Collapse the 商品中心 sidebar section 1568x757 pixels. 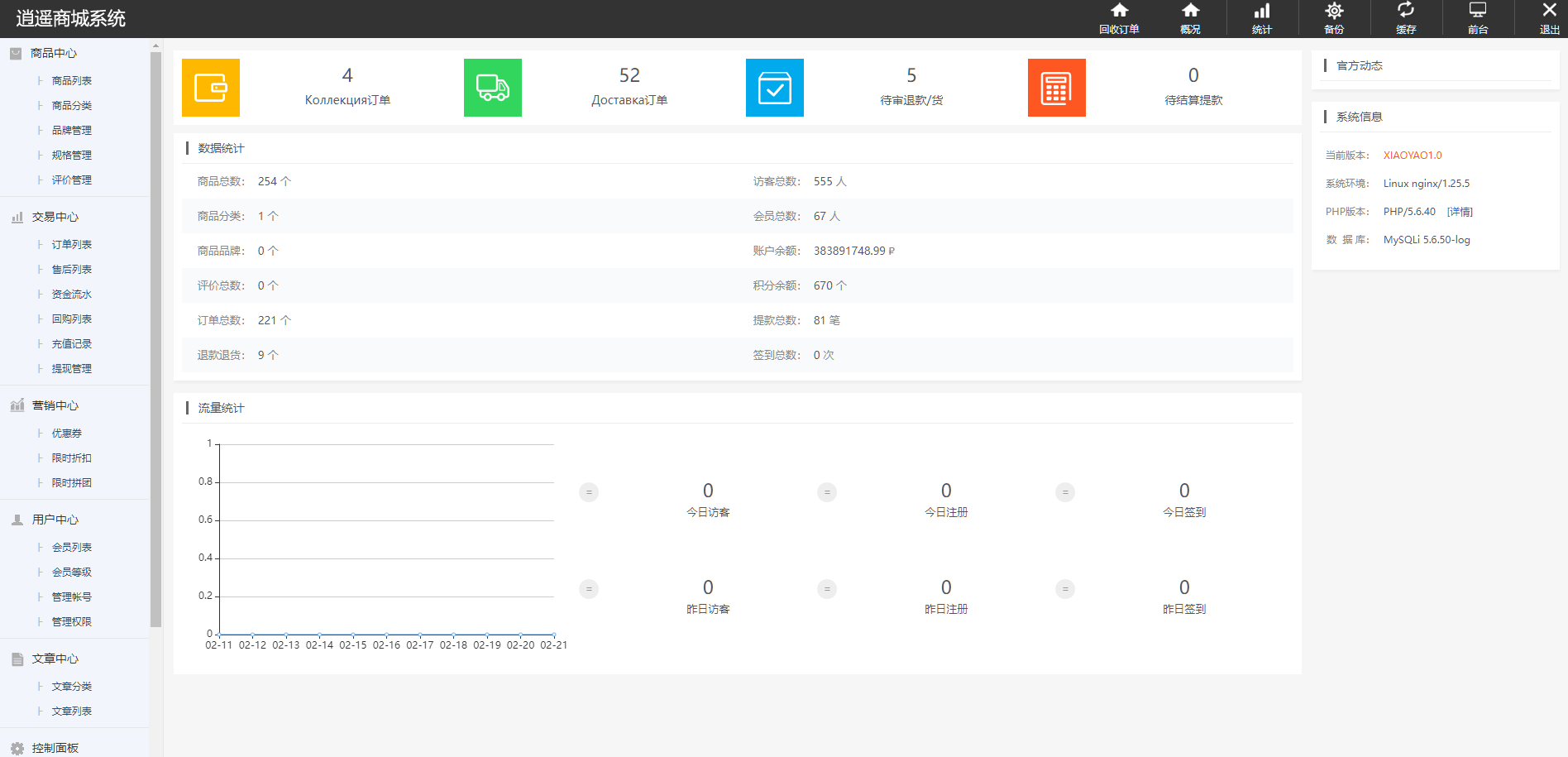click(54, 53)
